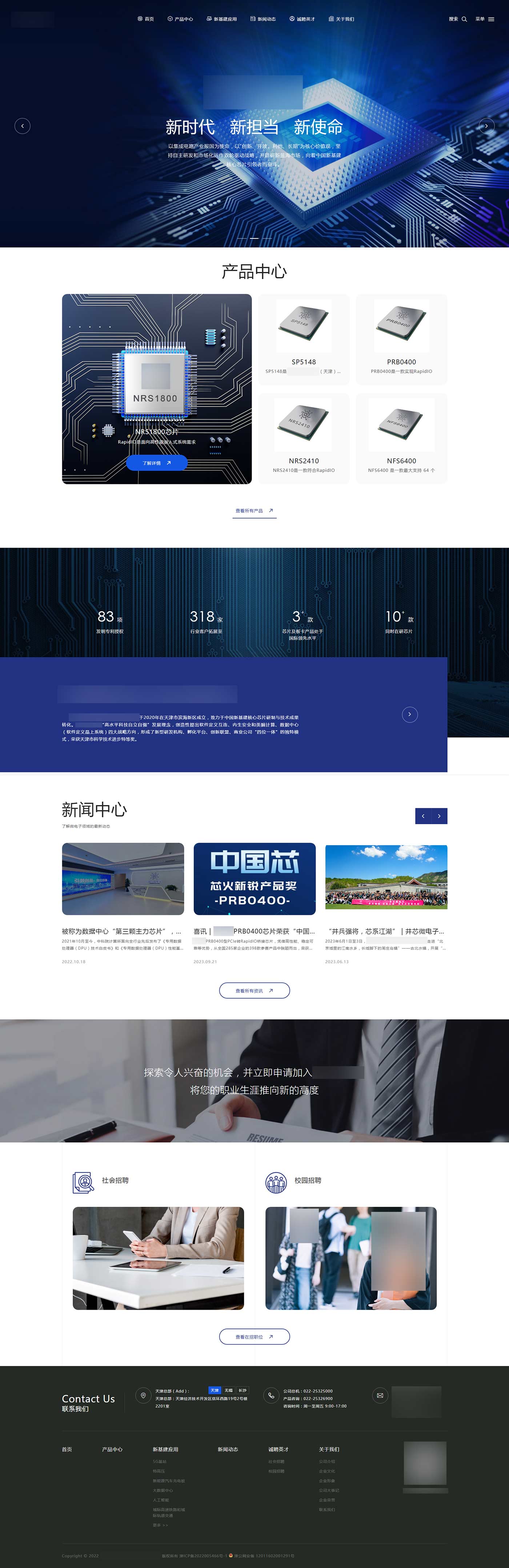Click footer link 社会招聘
Viewport: 509px width, 1568px height.
tap(276, 1462)
